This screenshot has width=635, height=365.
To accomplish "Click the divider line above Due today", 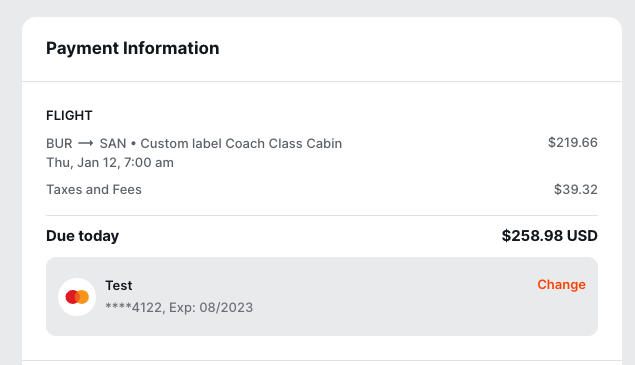I will (x=322, y=216).
